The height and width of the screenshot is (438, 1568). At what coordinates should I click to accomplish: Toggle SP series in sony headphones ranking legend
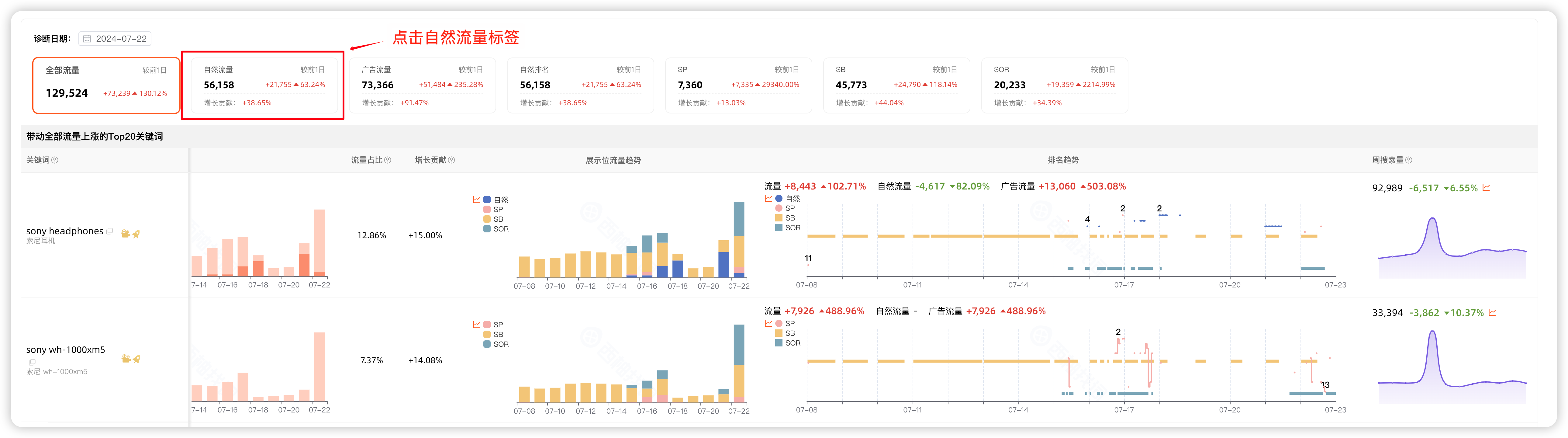pos(785,208)
